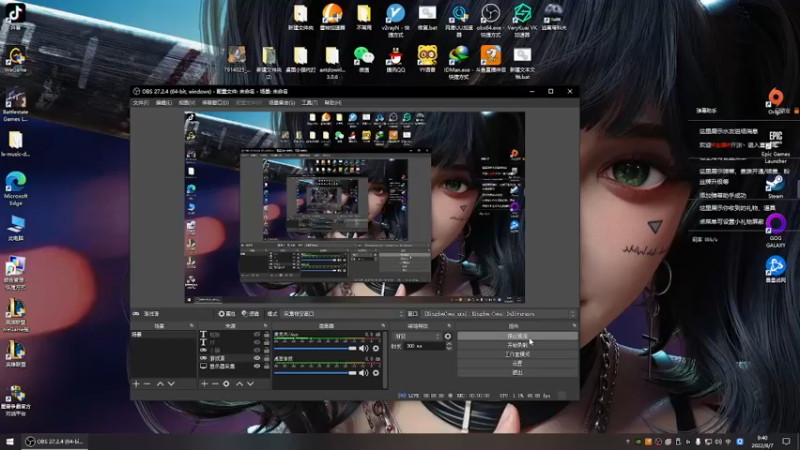Open the 编辑(E) menu in OBS

[x=164, y=103]
